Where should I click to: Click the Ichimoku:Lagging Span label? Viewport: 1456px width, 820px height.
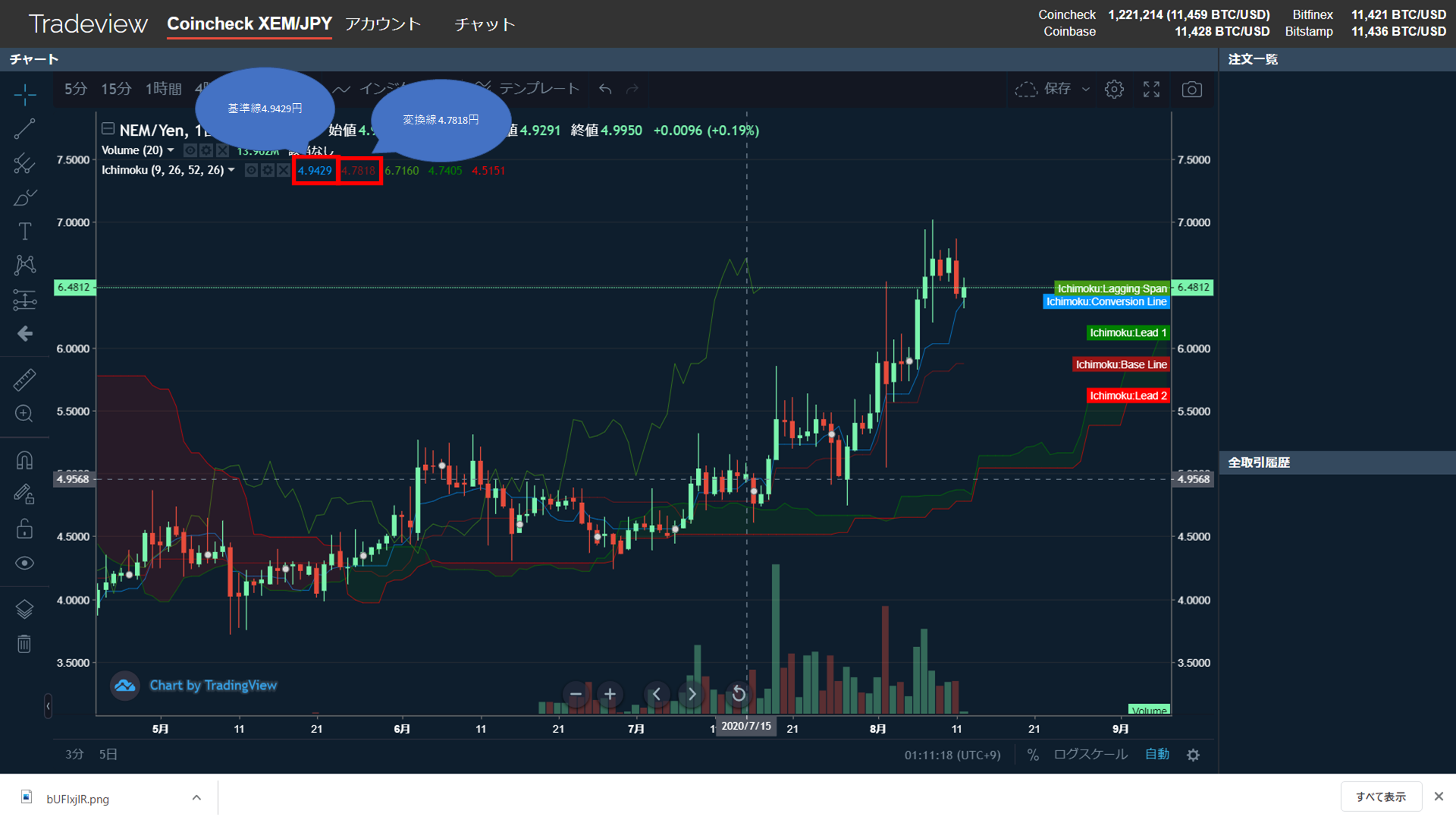tap(1112, 288)
